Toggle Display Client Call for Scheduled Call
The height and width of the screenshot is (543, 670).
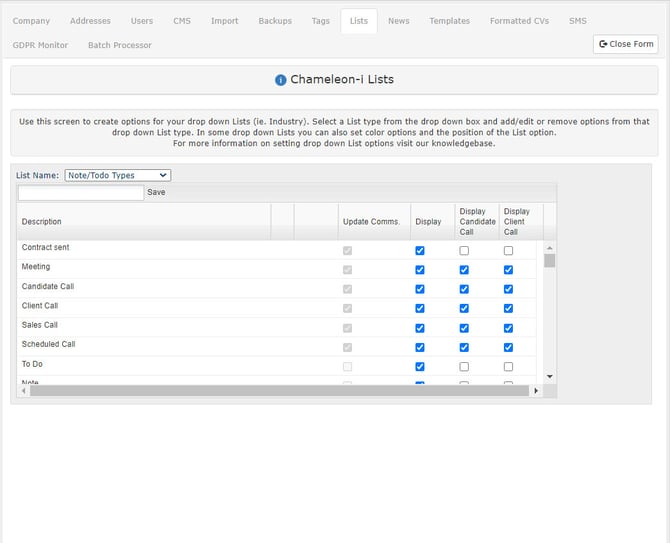click(x=508, y=347)
